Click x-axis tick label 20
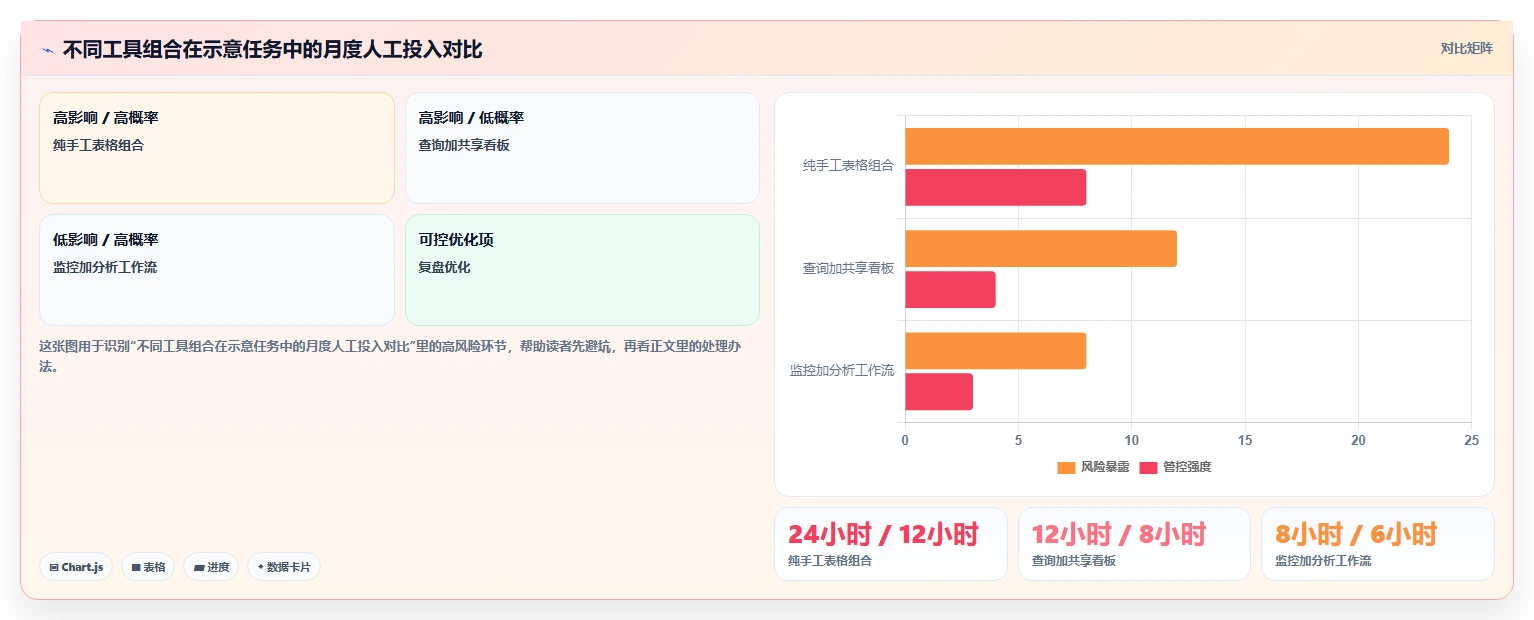1534x620 pixels. click(1357, 440)
